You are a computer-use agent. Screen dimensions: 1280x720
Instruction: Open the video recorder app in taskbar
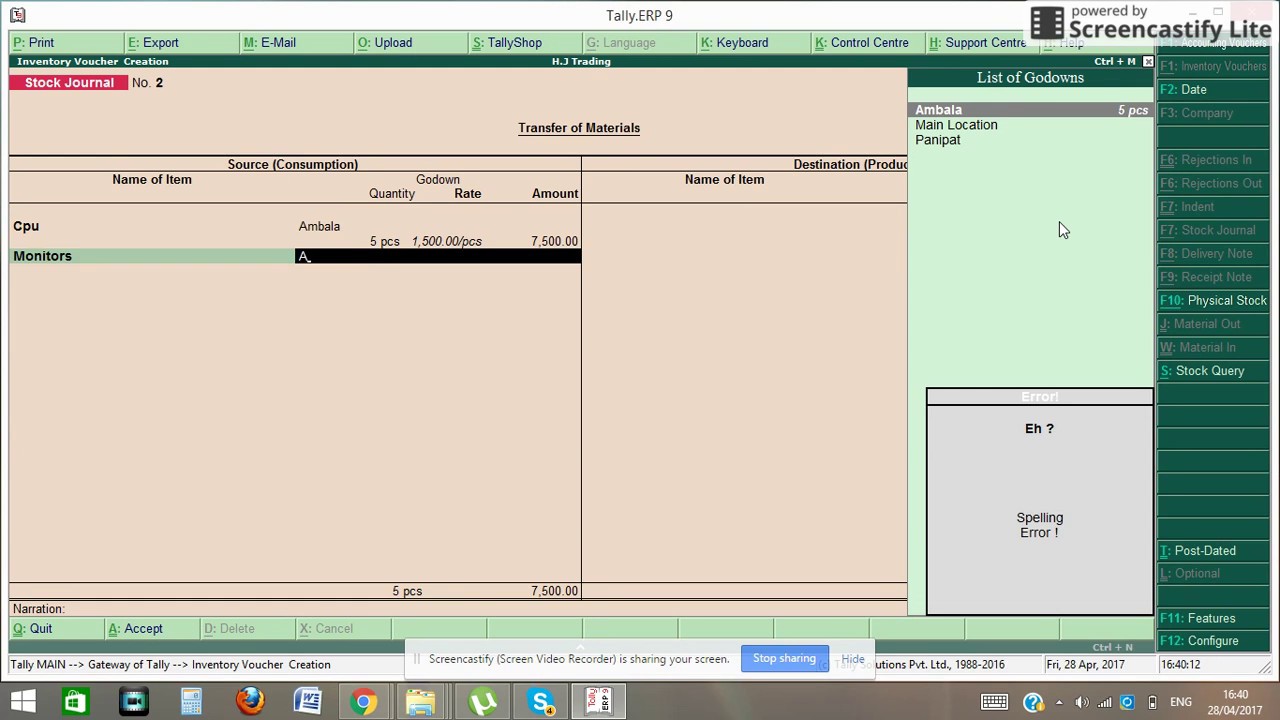tap(133, 702)
